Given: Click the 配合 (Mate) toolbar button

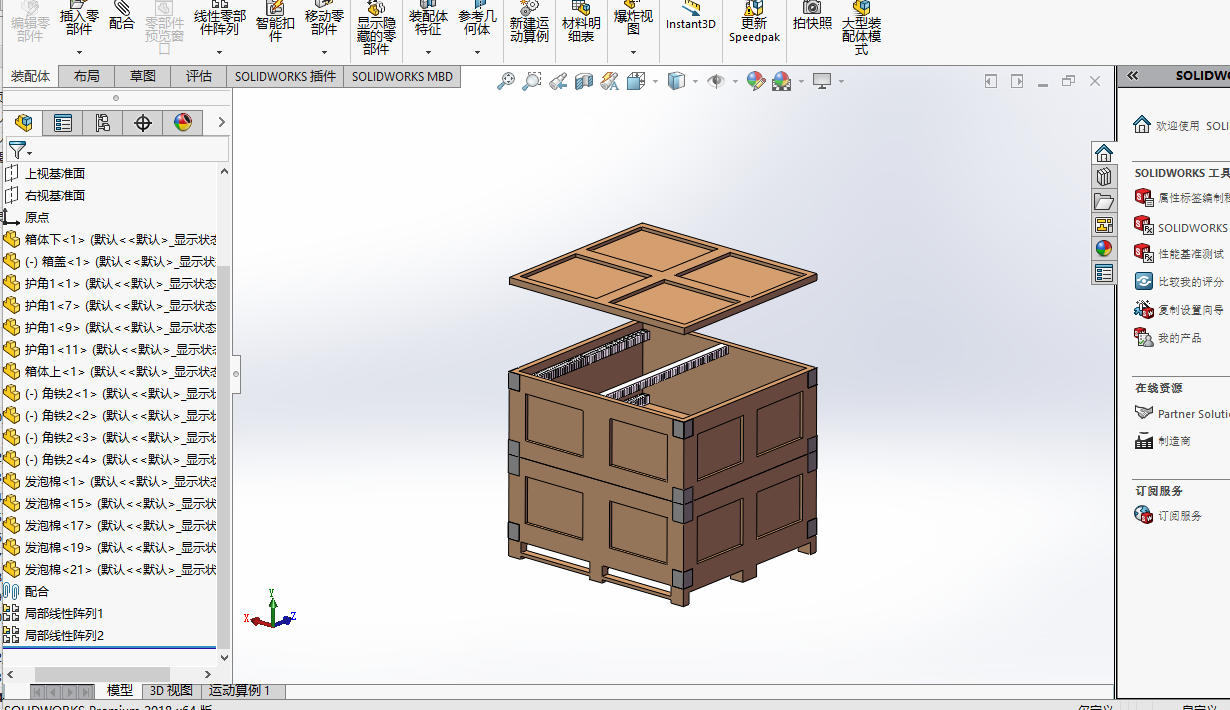Looking at the screenshot, I should [122, 17].
